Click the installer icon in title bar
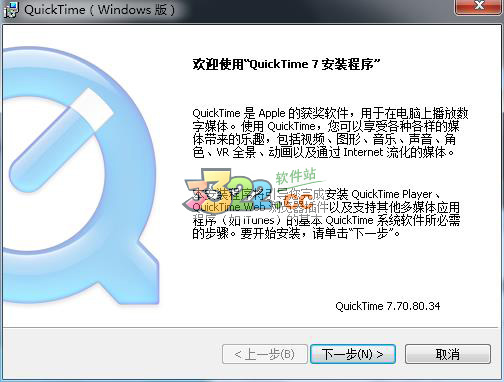This screenshot has height=382, width=504. 11,10
